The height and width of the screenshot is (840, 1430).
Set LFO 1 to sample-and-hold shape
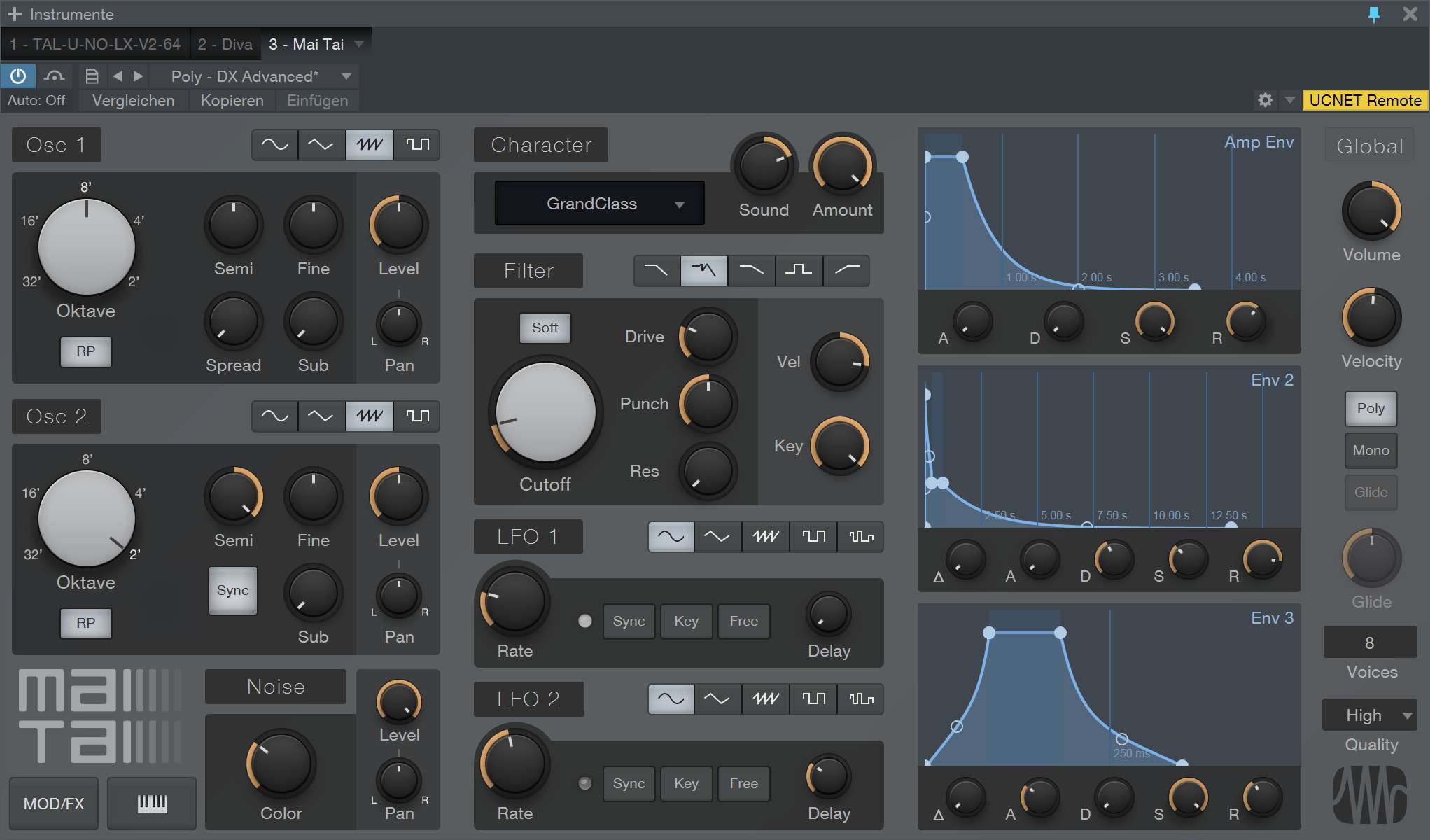pos(861,537)
